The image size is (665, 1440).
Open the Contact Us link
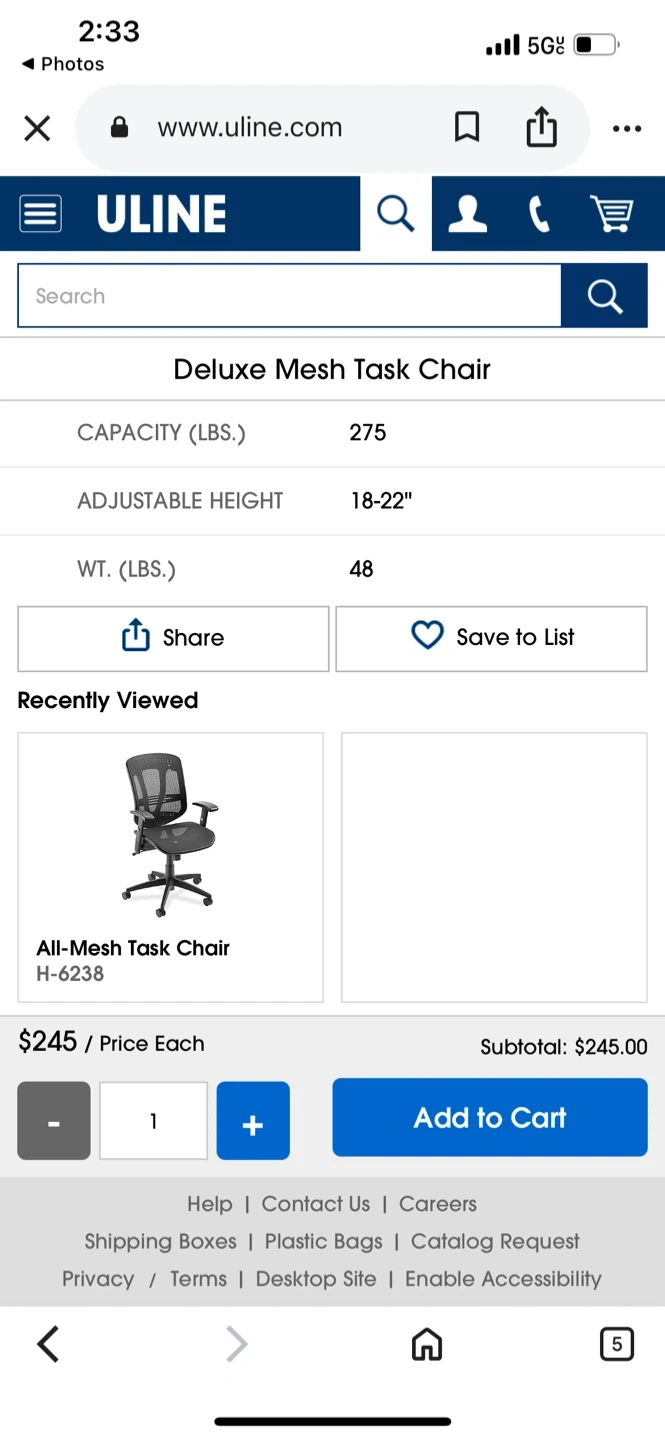click(316, 1204)
